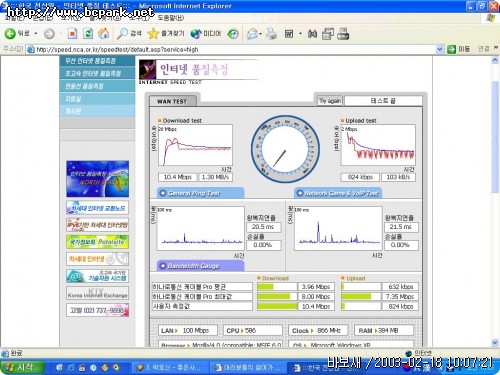Click the last fax-printer toolbar icon
Viewport: 500px width, 375px height.
click(x=343, y=34)
